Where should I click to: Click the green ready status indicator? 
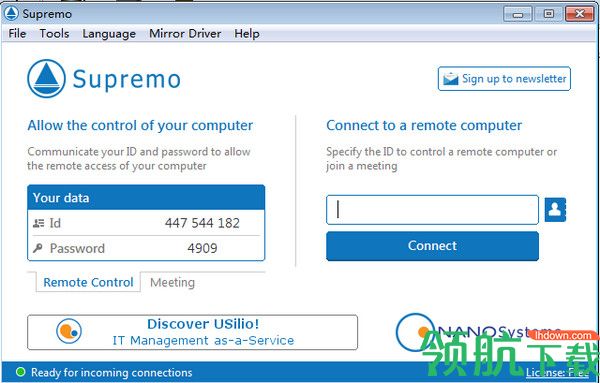pos(21,372)
